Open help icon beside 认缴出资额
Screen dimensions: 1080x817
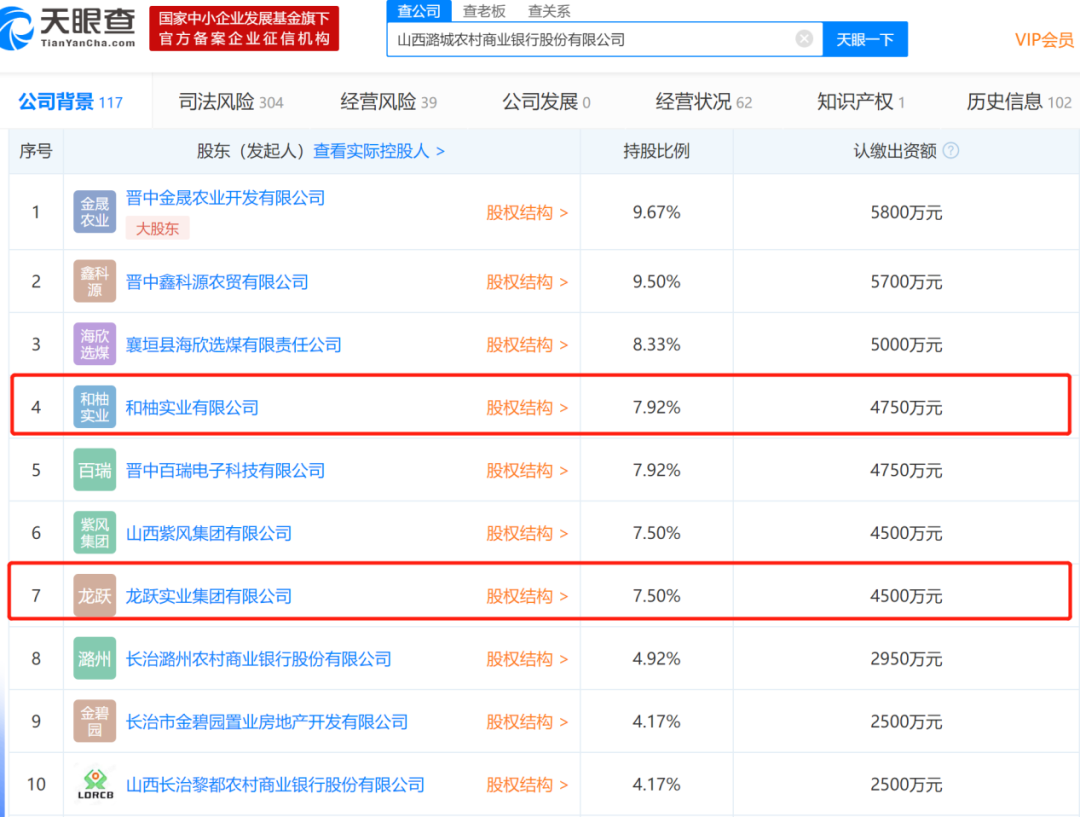click(951, 150)
